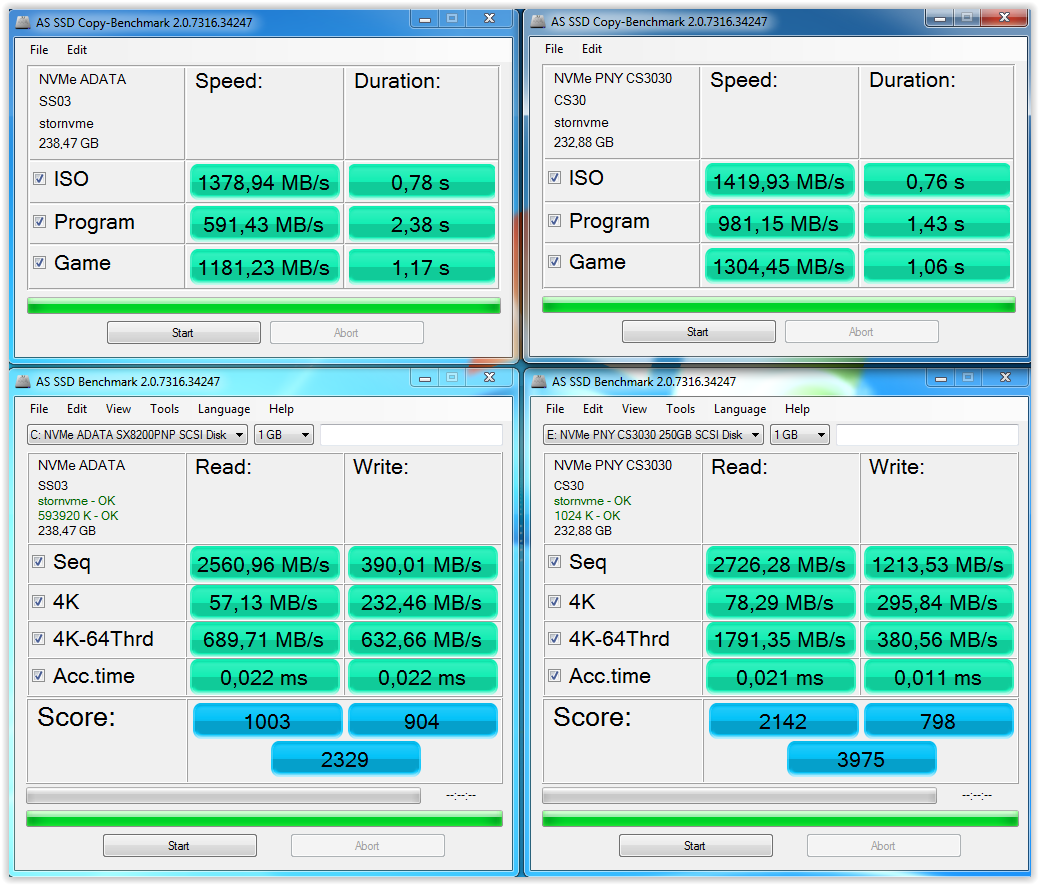Click app icon in PNY AS SSD Benchmark title bar
1039x885 pixels.
pos(538,382)
